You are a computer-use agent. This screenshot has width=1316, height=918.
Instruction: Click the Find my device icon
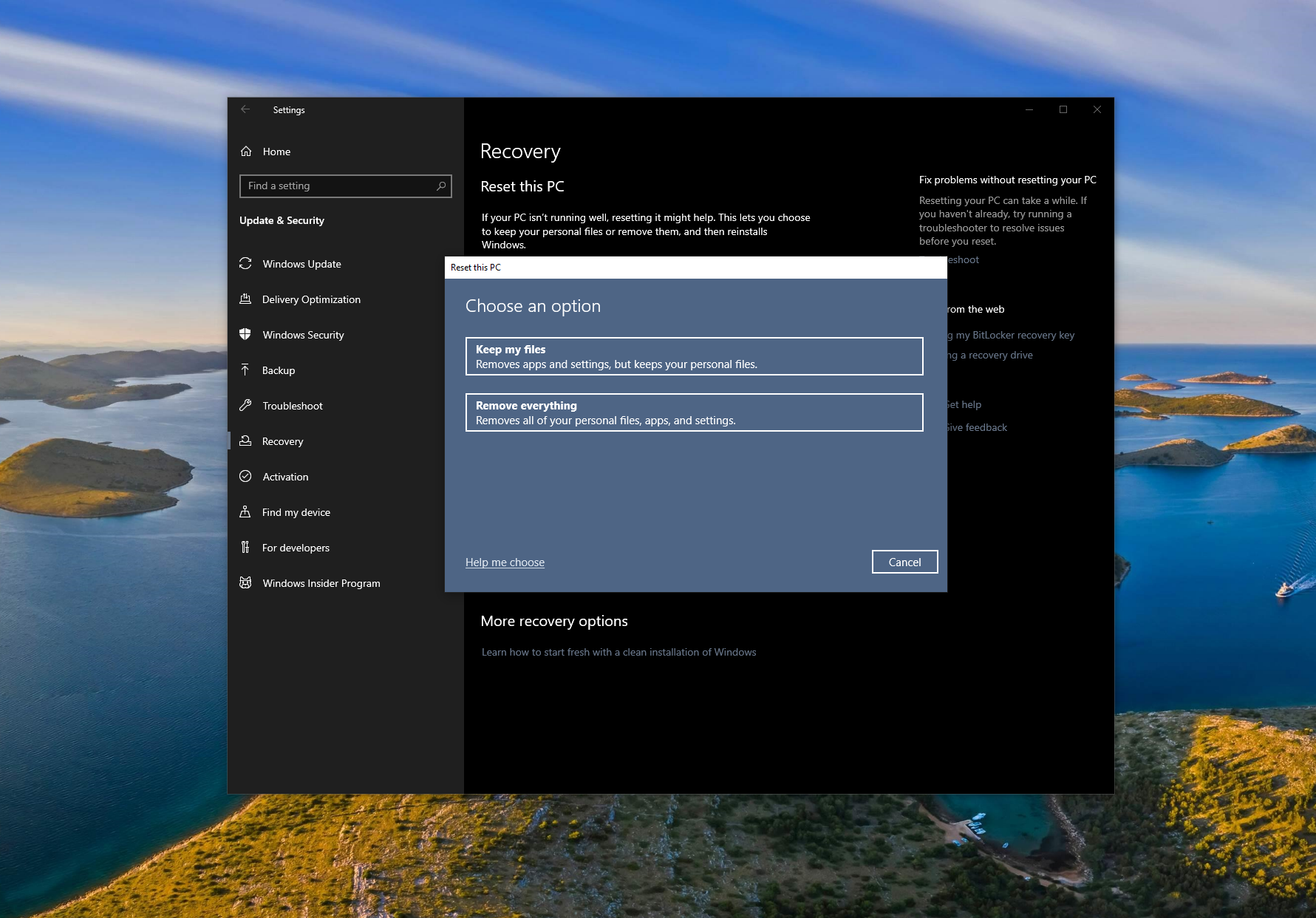(245, 511)
